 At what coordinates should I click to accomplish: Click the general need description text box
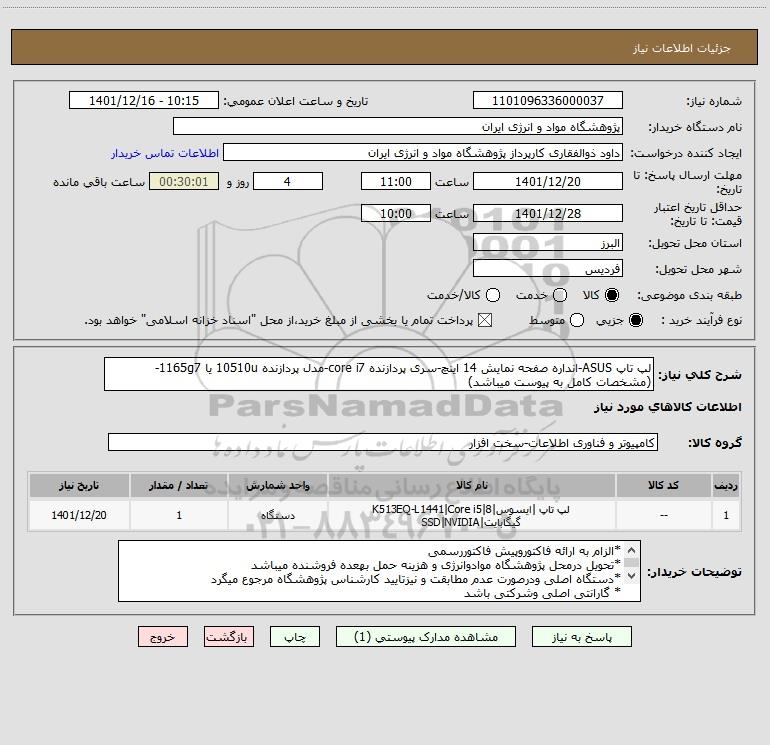pyautogui.click(x=379, y=374)
